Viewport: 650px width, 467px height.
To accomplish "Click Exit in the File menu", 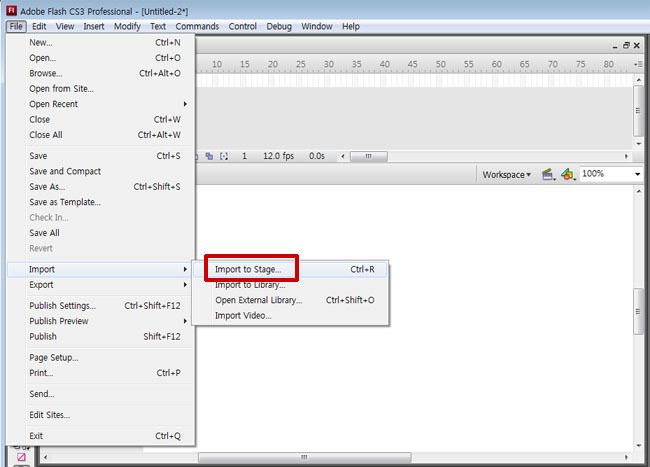I will pos(101,436).
